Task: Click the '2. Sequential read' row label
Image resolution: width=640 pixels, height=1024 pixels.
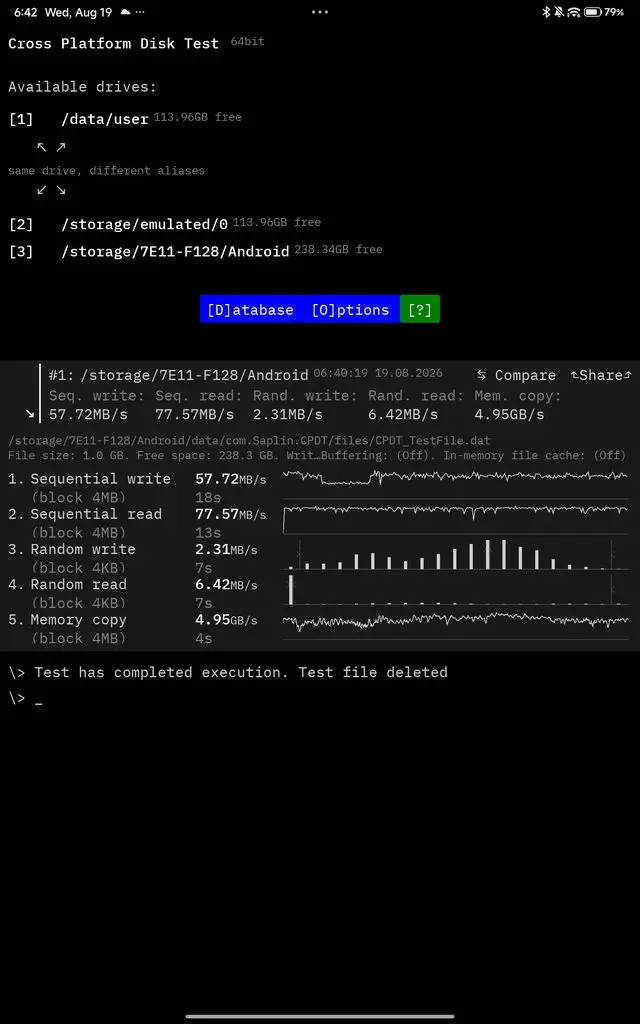Action: 85,515
